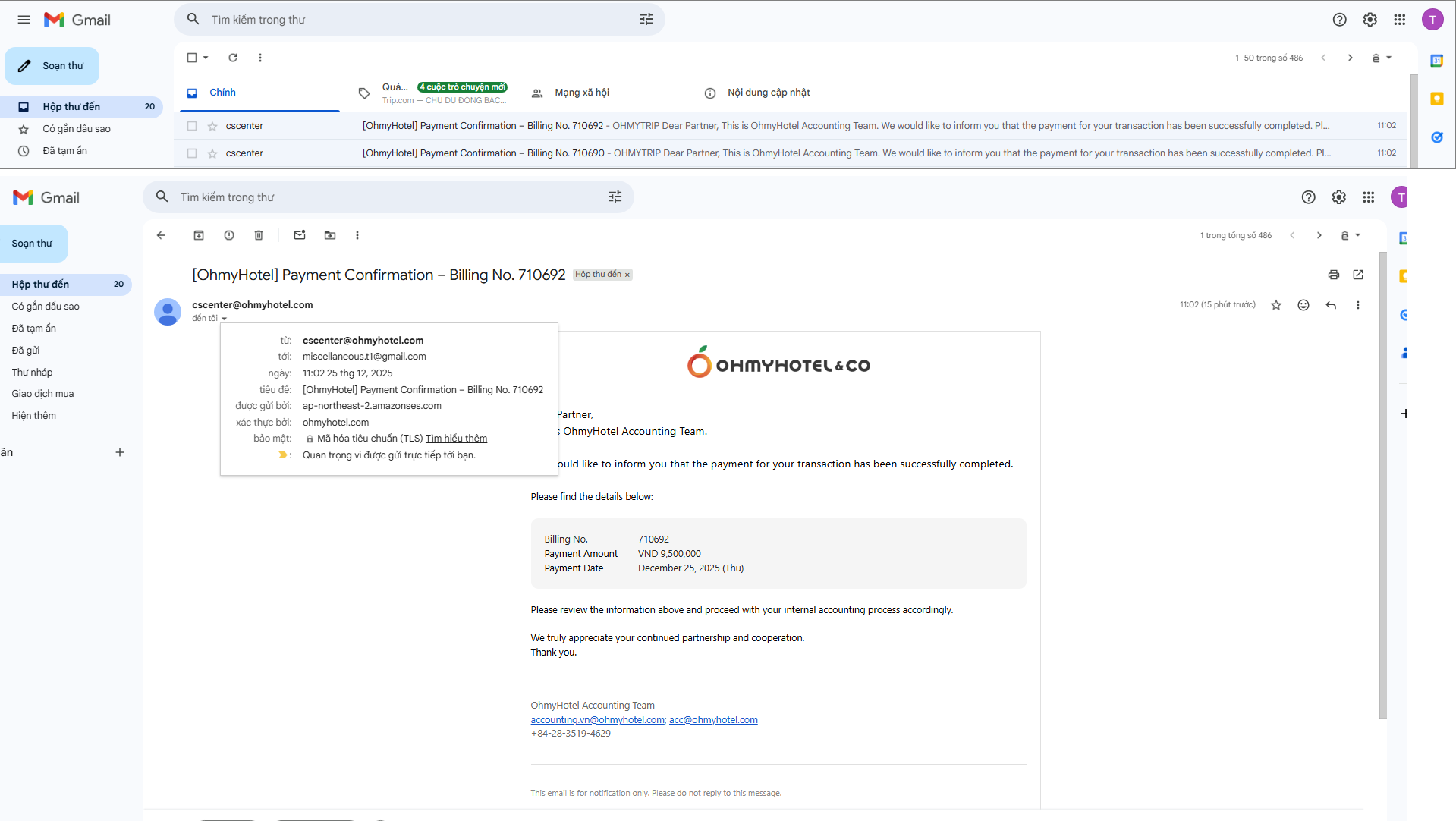Open the Nội dung cập nhật tab
Viewport: 1456px width, 821px height.
768,93
